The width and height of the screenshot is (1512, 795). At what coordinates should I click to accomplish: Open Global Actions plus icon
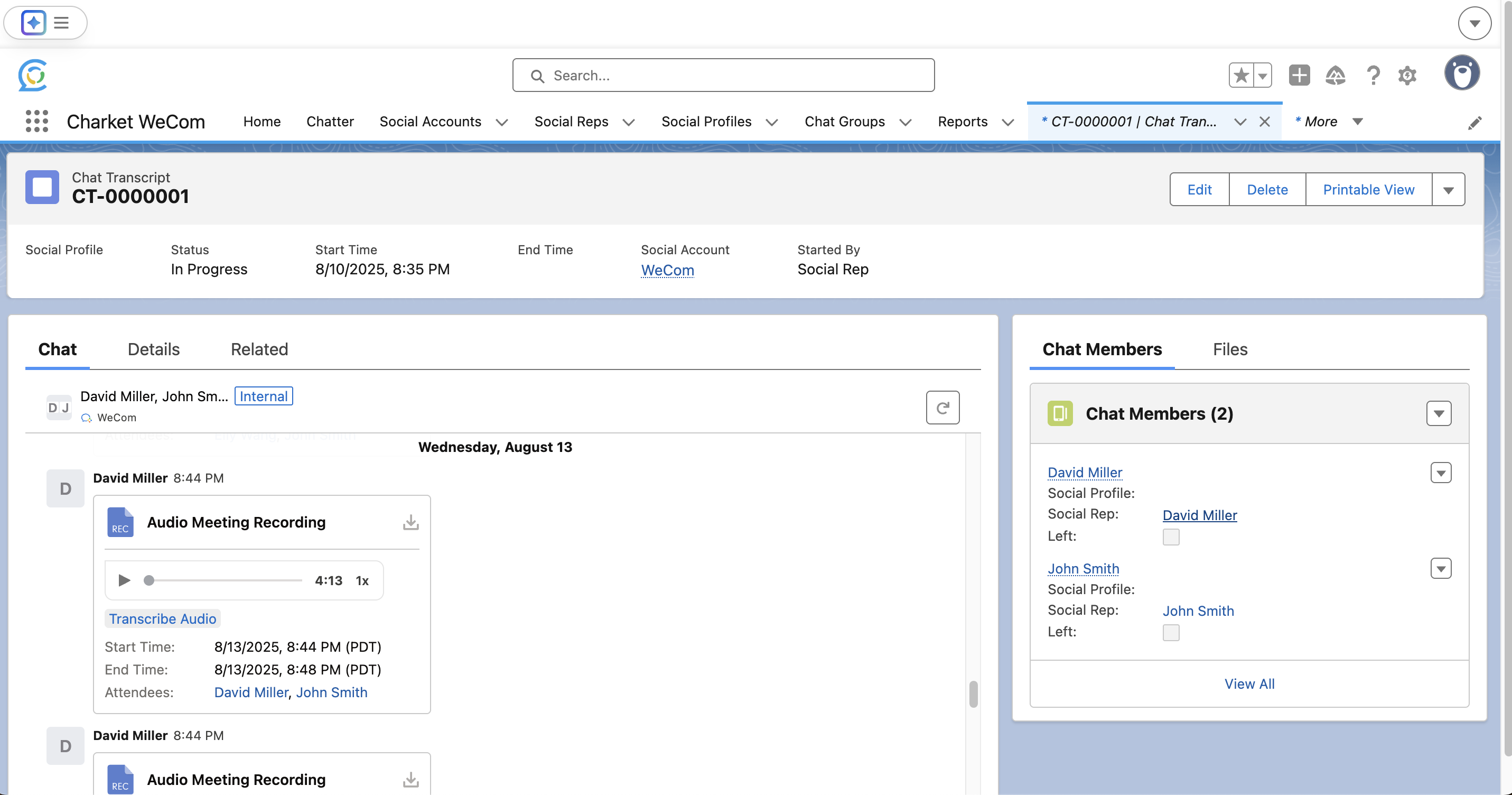click(x=1299, y=75)
